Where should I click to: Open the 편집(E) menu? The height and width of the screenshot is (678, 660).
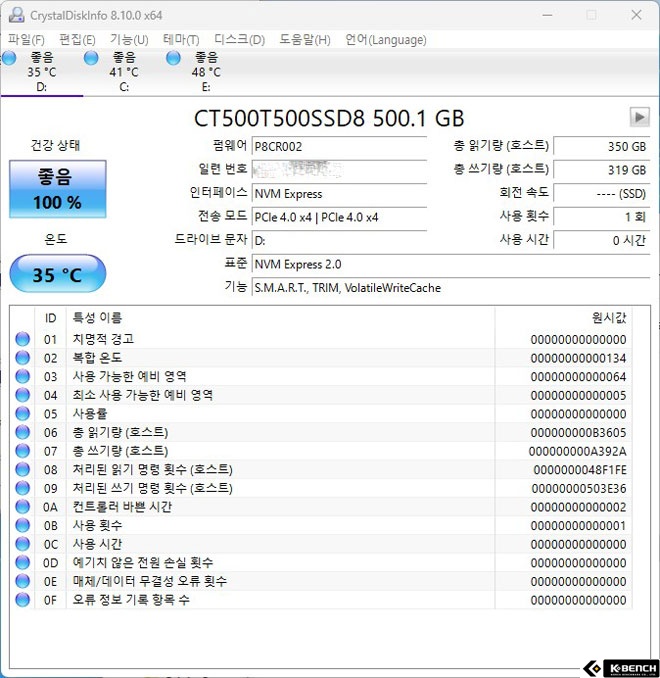(77, 40)
